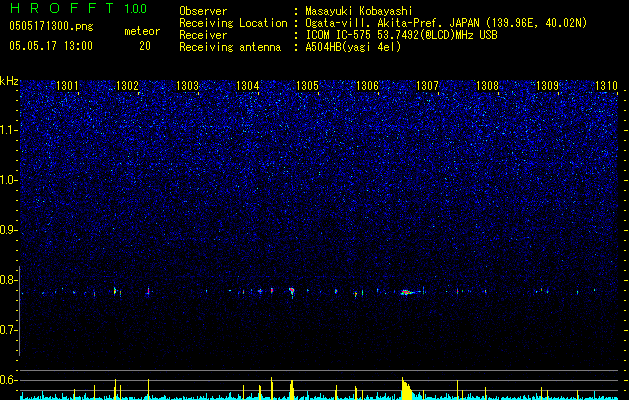Click the 1305 time marker
629x400 pixels.
[x=307, y=86]
